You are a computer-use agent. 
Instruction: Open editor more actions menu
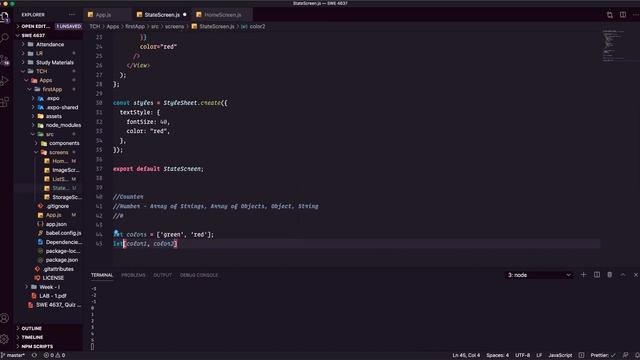click(x=636, y=15)
